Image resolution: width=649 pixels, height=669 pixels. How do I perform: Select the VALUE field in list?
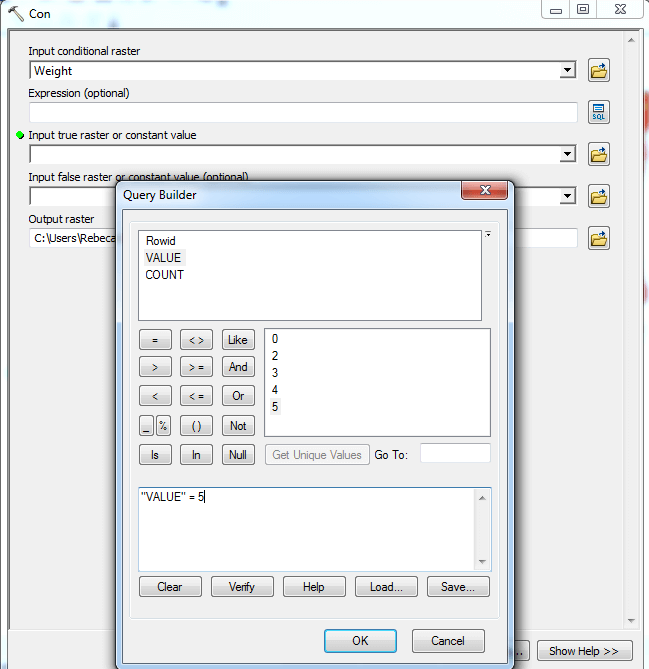point(164,258)
